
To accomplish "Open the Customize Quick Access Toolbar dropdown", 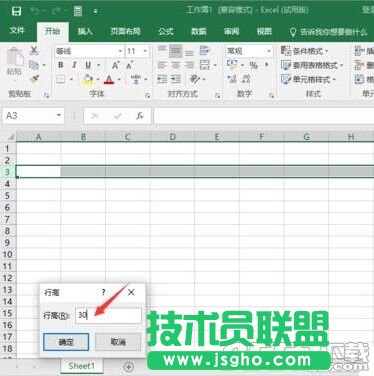I will point(95,12).
